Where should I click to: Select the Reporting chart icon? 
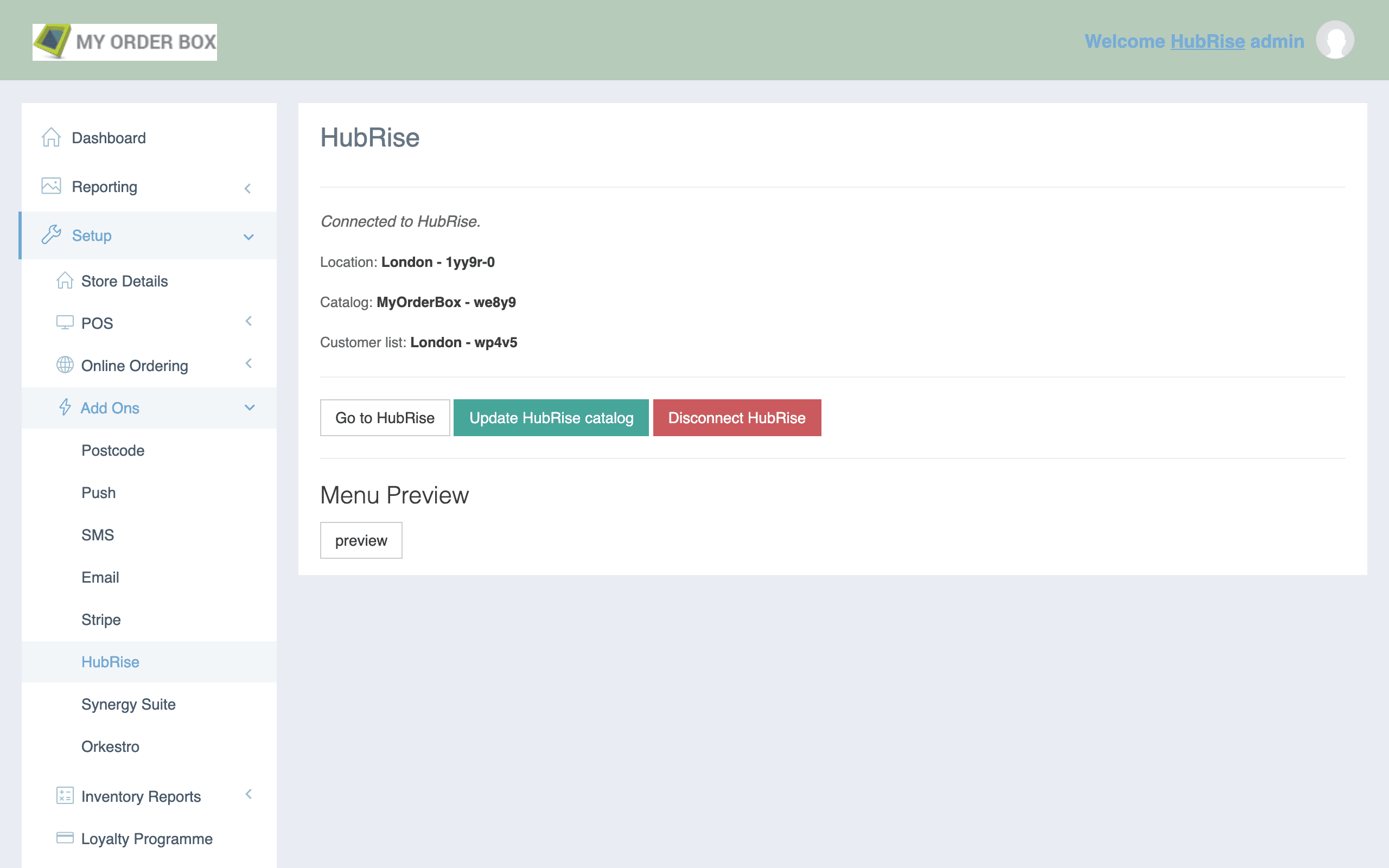tap(51, 186)
